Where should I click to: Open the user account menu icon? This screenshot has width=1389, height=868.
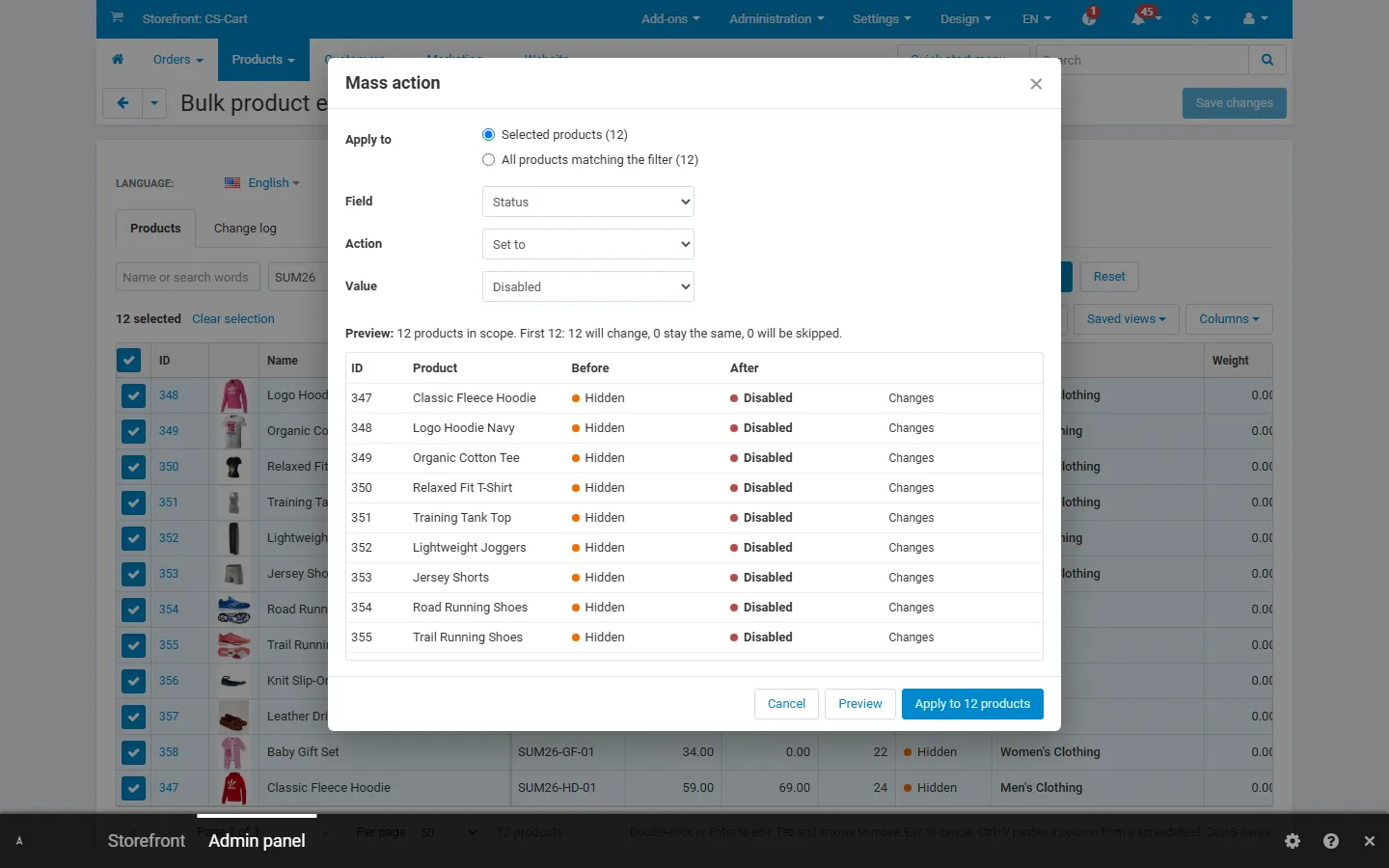click(1255, 18)
